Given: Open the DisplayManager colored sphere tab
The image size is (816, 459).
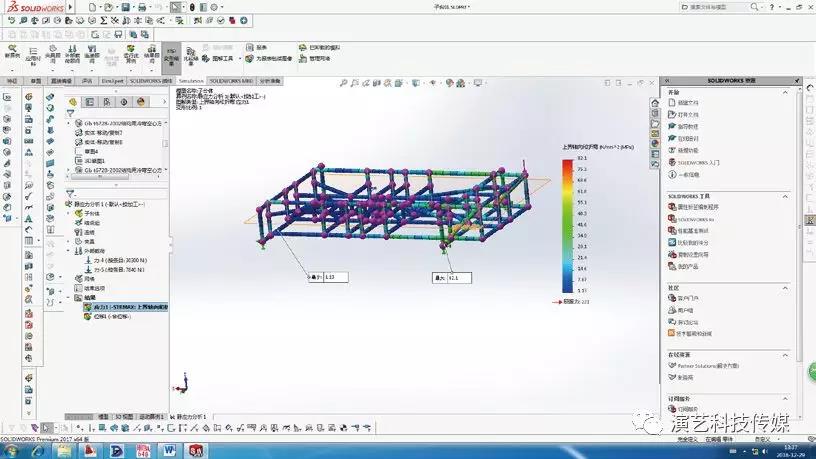Looking at the screenshot, I should (141, 102).
